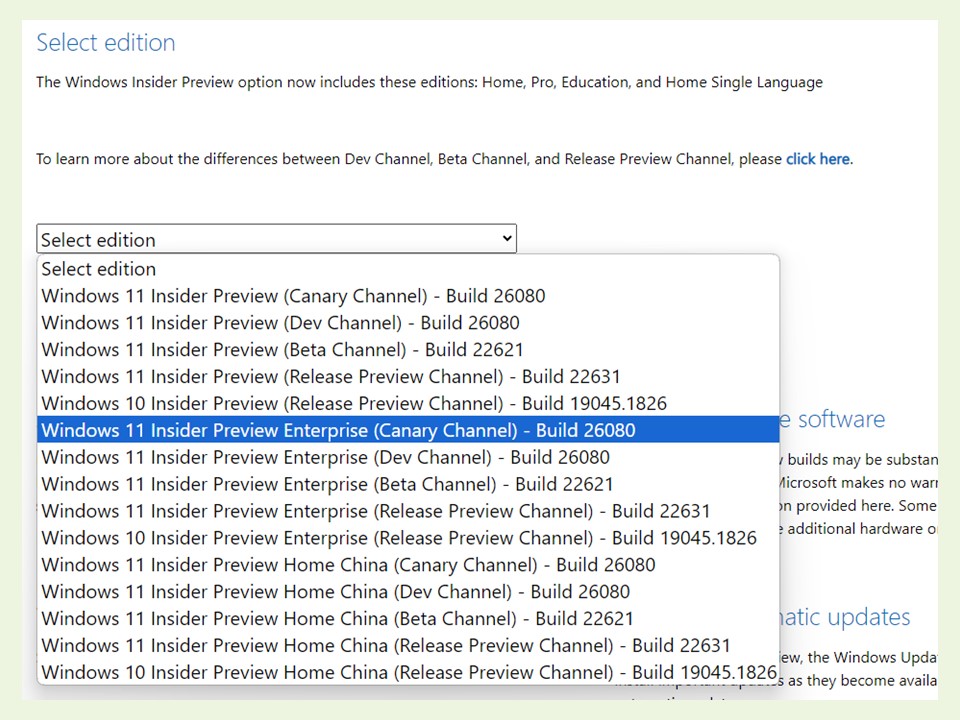Screen dimensions: 960x720
Task: Pick Windows 10 Insider Preview (Release Preview Channel) - Build 19045.1826
Action: 408,403
